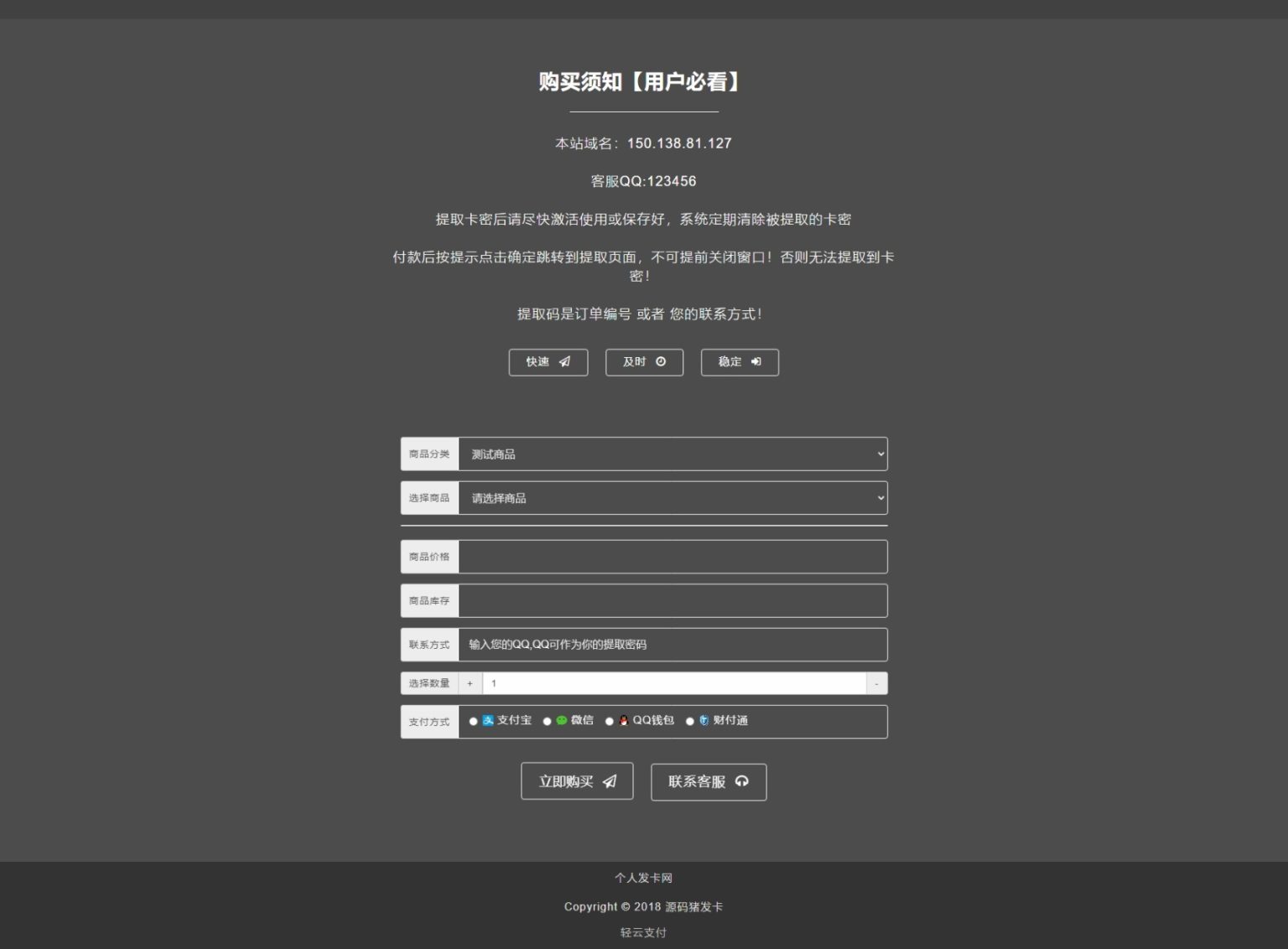
Task: Click the clock icon on 及时
Action: click(x=661, y=362)
